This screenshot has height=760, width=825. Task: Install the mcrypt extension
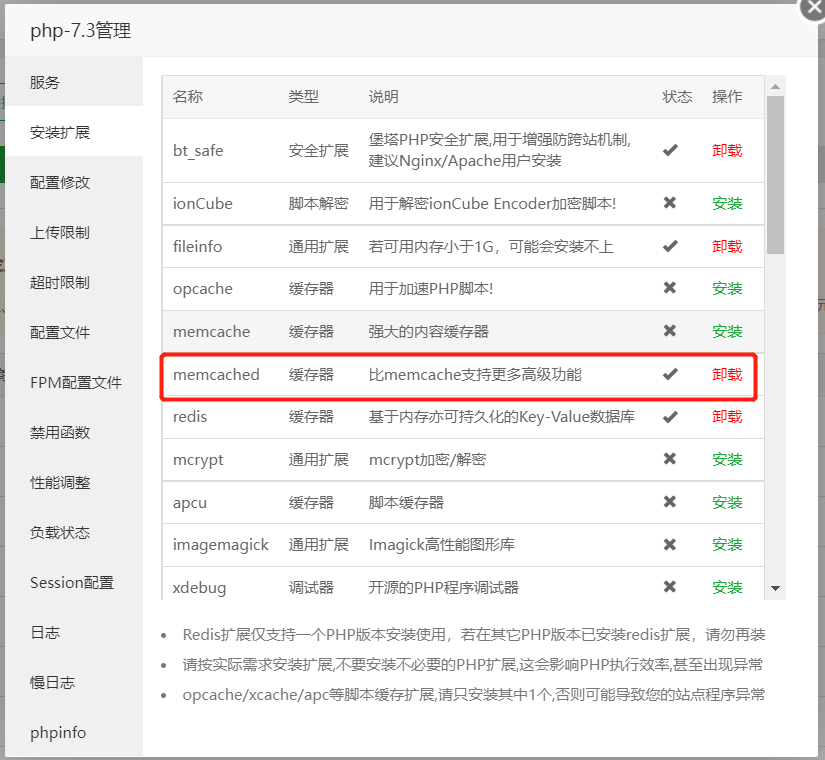(726, 460)
